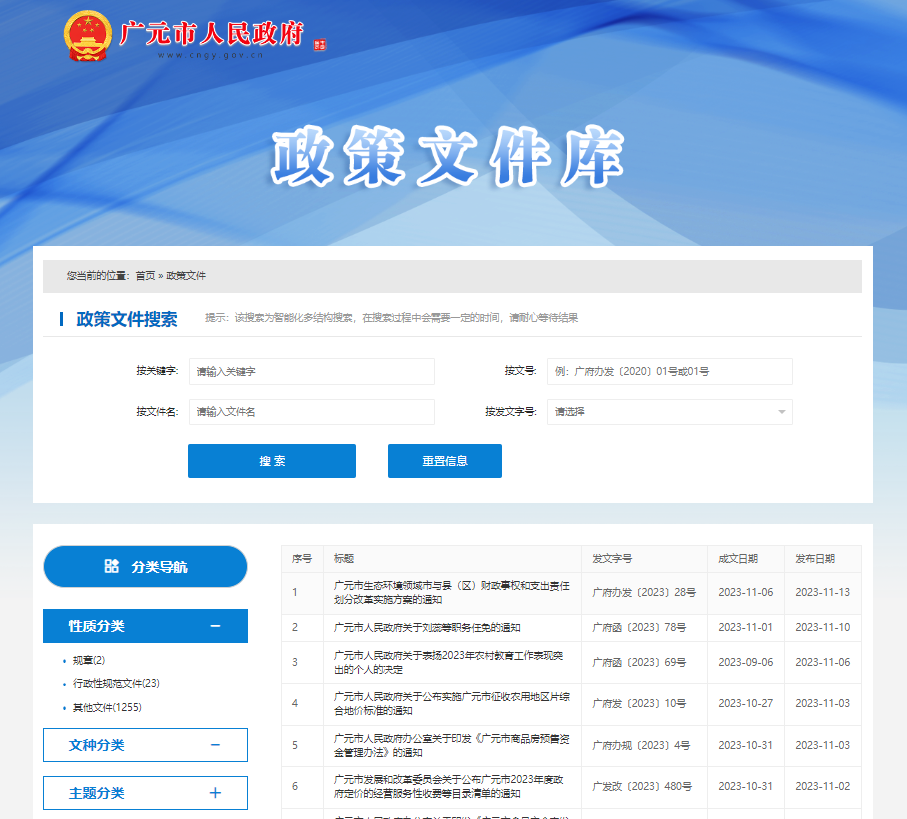This screenshot has height=819, width=907.
Task: Select the 按文件名 file name input
Action: [x=311, y=412]
